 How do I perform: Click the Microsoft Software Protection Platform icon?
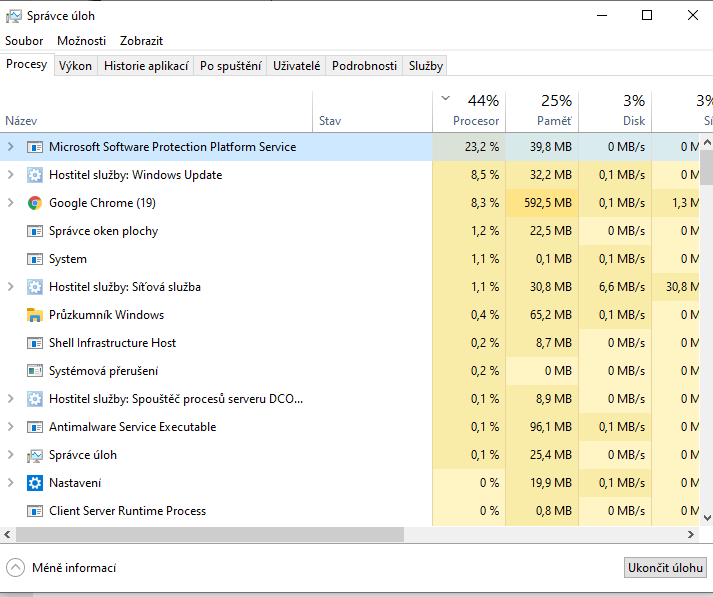tap(35, 147)
